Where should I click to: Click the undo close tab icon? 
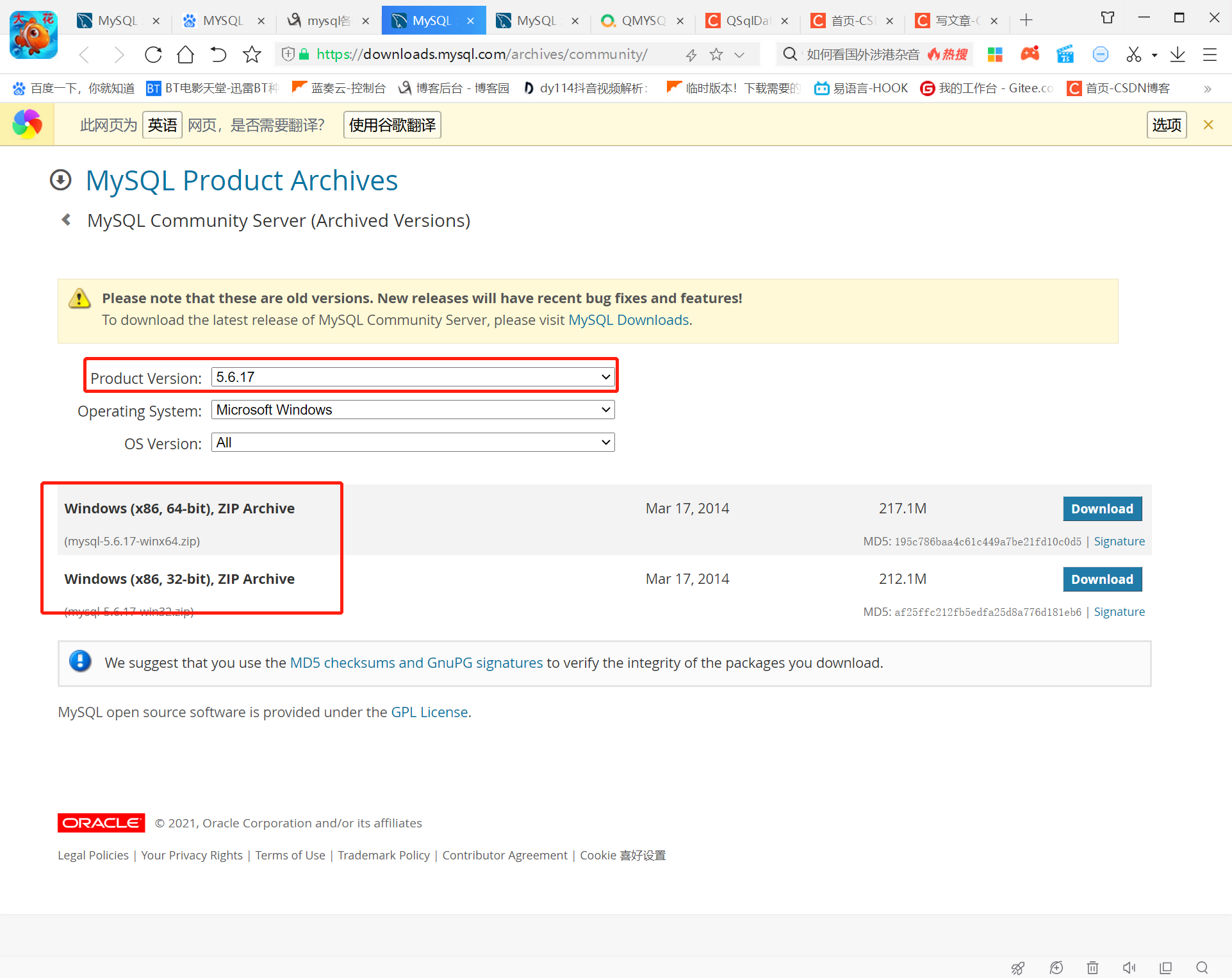(x=218, y=55)
